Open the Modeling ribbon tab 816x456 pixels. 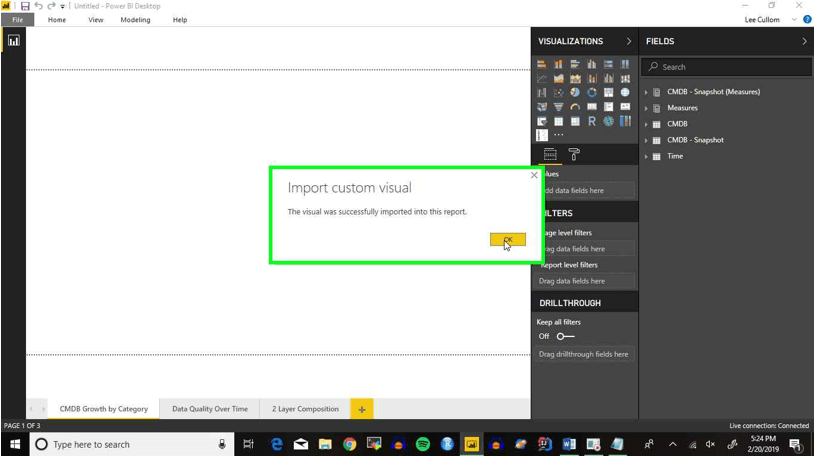point(135,20)
